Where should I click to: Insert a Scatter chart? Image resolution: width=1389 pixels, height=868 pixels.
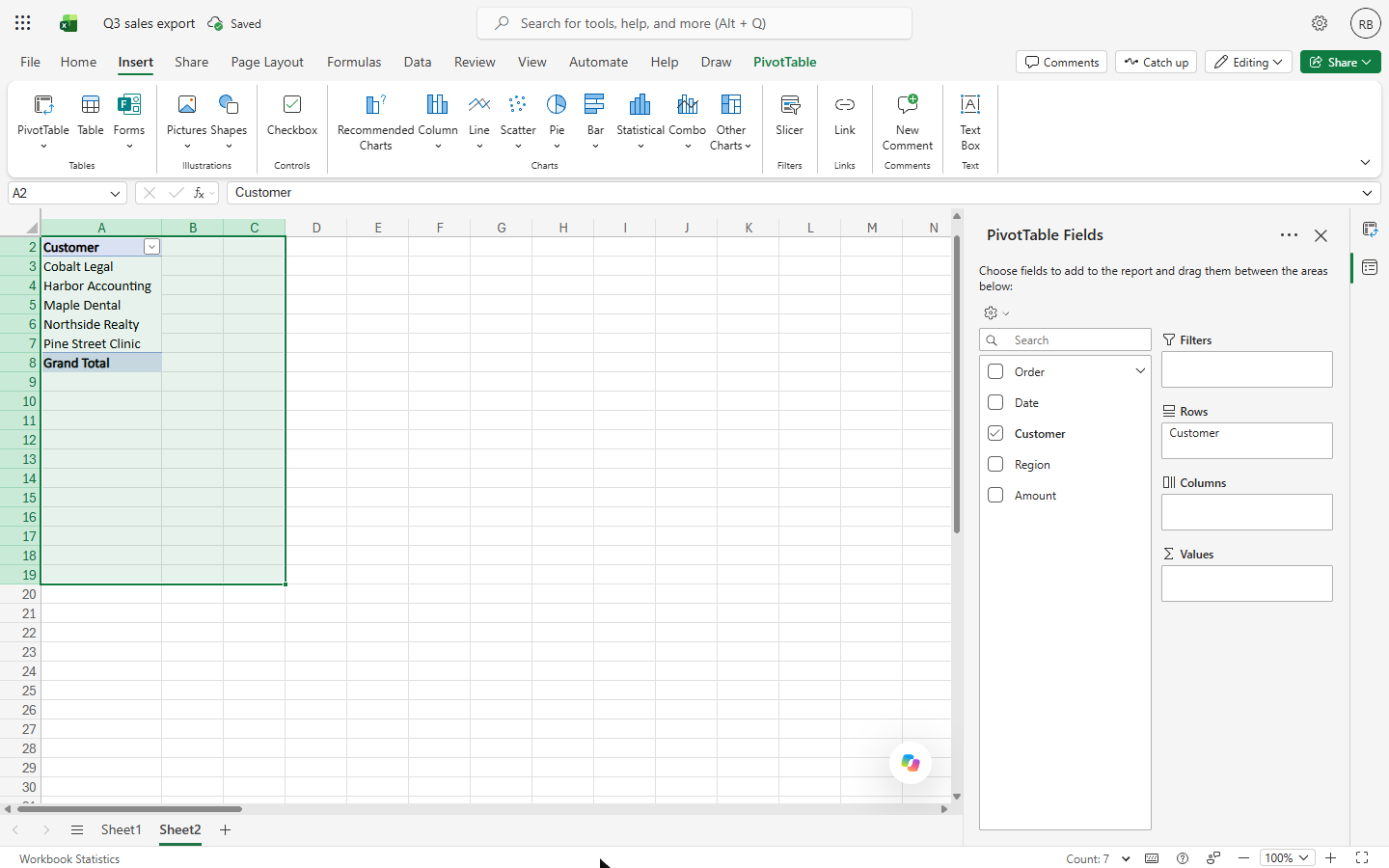click(518, 120)
